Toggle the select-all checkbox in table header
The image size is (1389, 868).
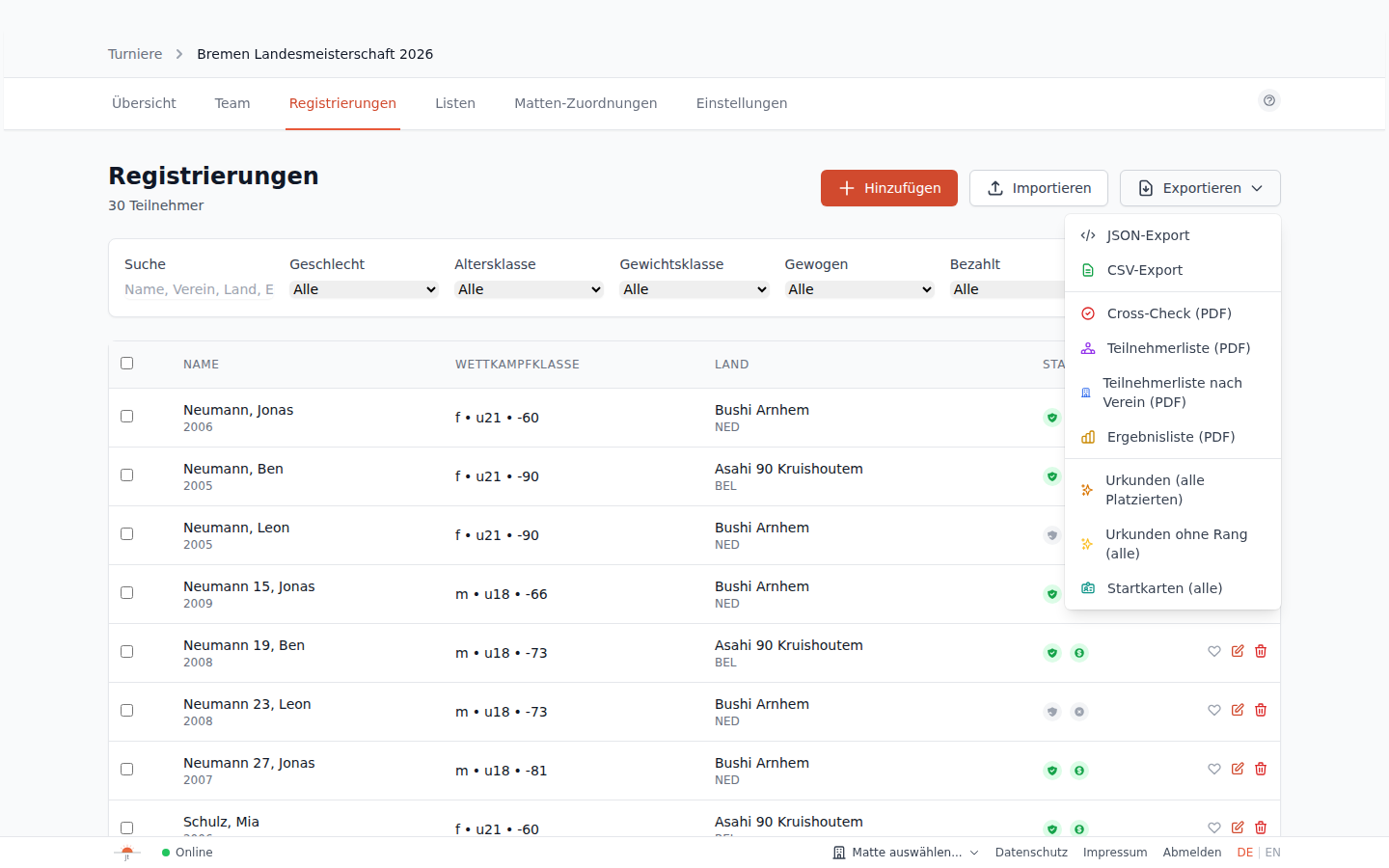click(126, 363)
